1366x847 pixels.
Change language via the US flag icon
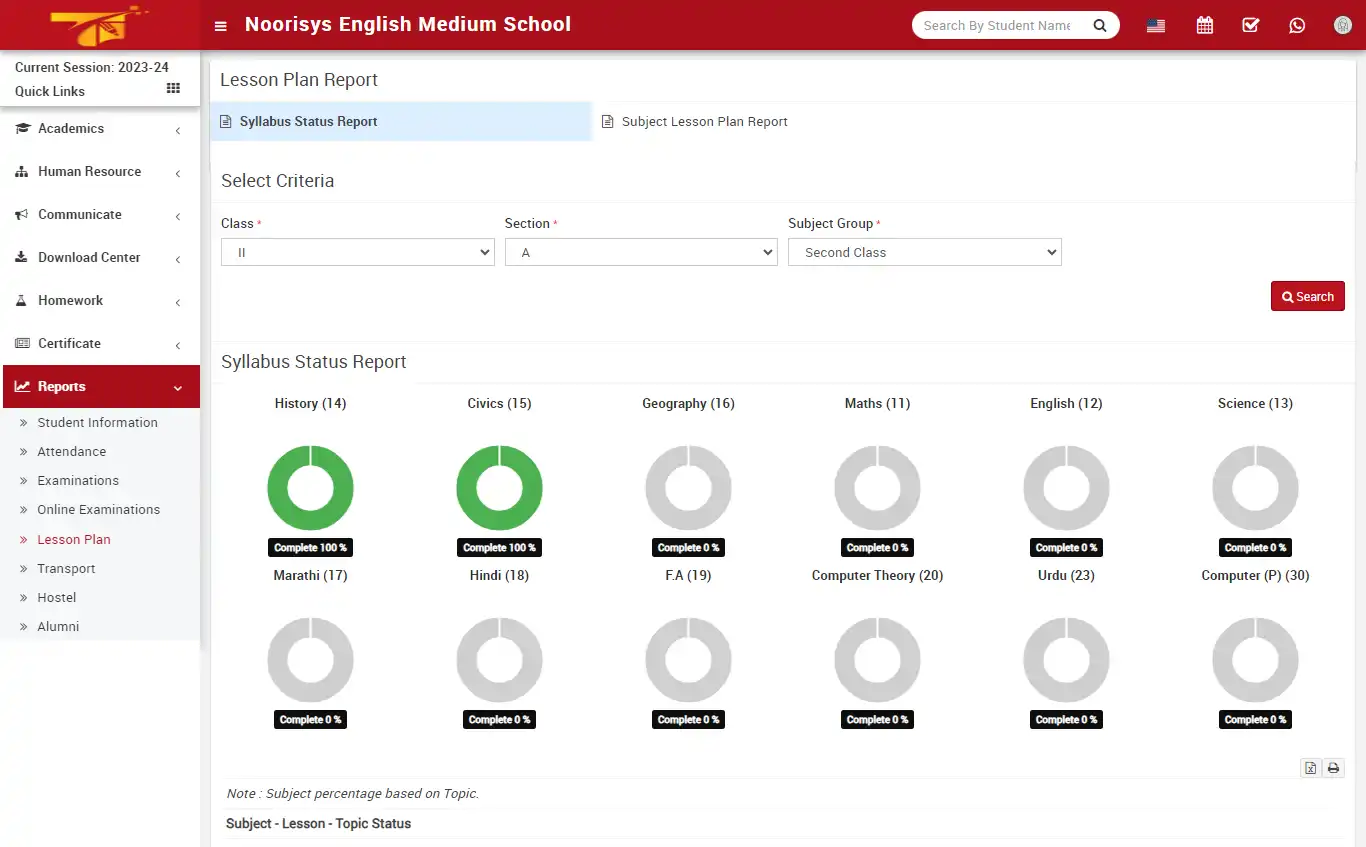pyautogui.click(x=1155, y=24)
